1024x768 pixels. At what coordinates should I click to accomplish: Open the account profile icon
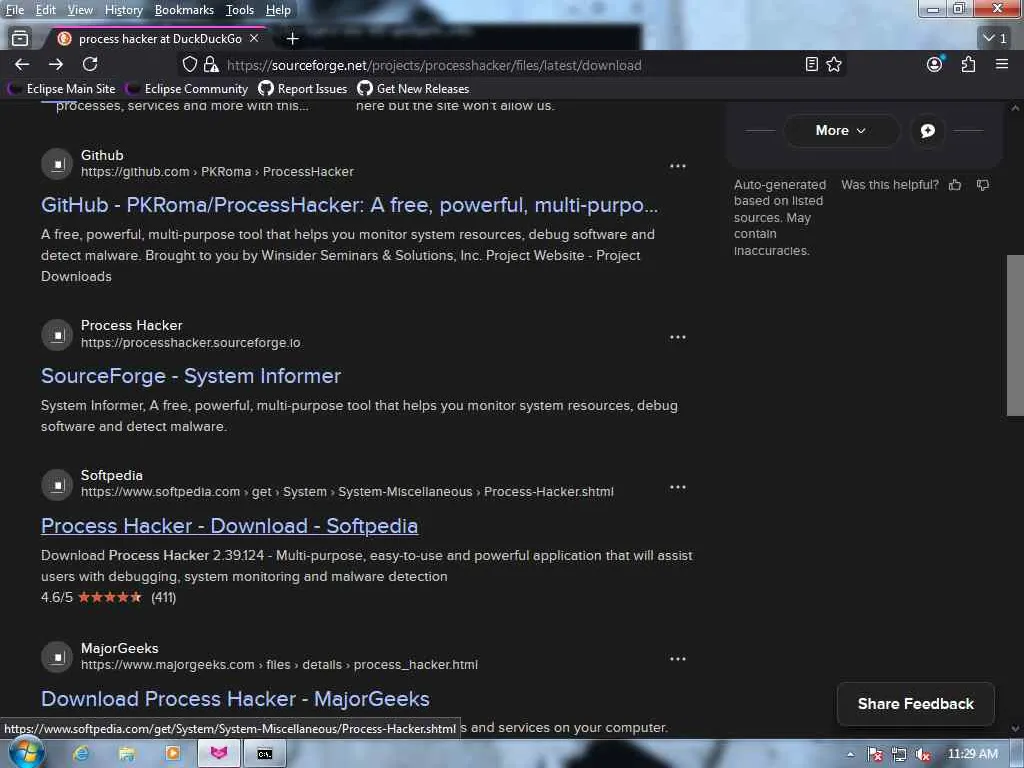click(935, 64)
